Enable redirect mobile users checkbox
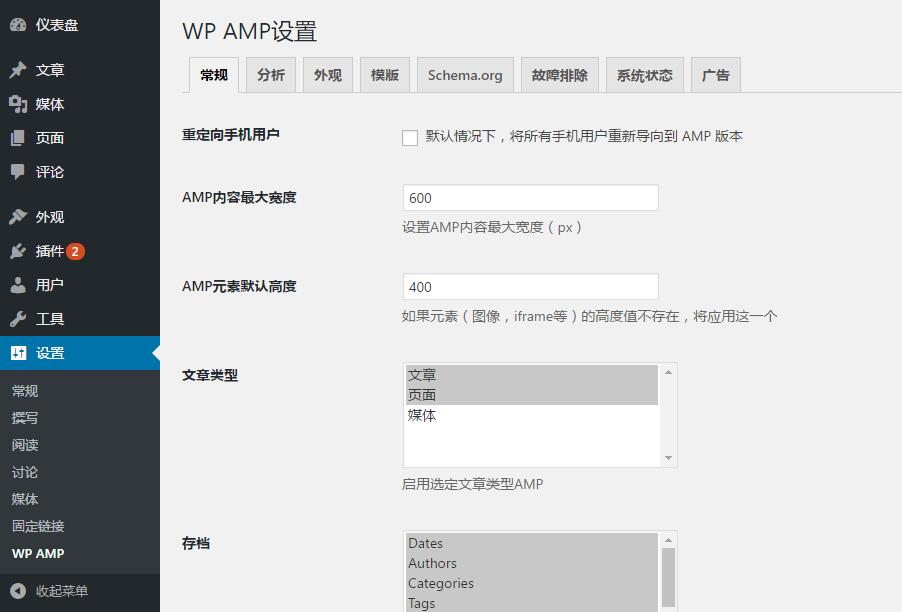 [x=410, y=138]
